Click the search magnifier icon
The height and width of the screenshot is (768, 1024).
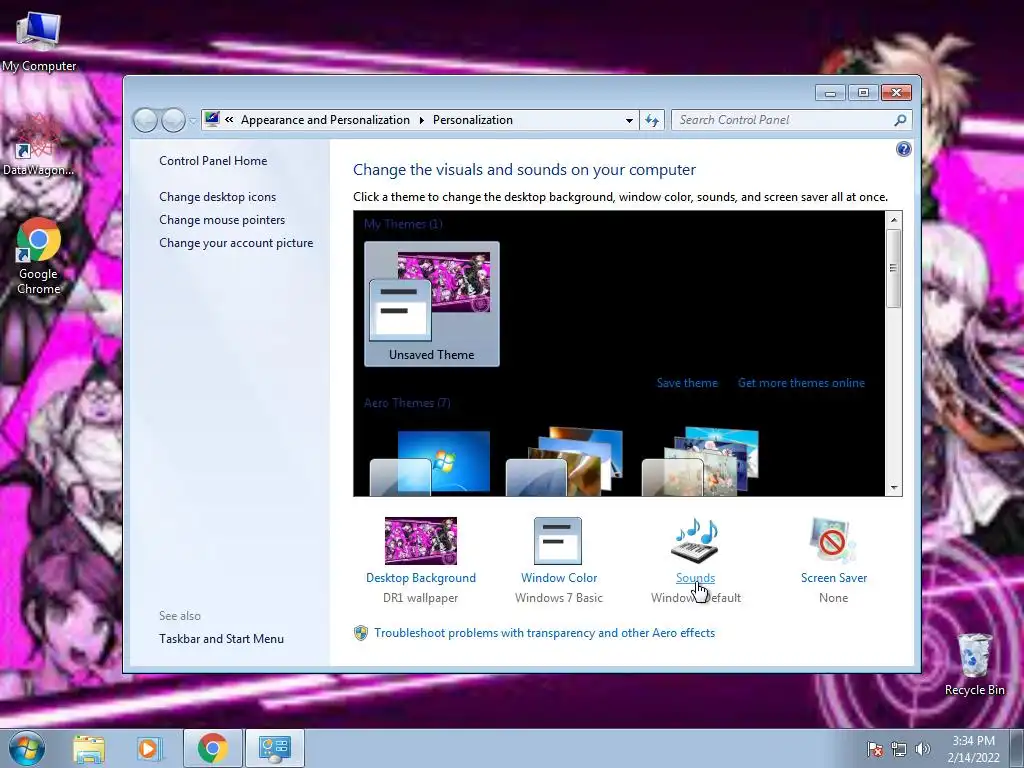(900, 120)
